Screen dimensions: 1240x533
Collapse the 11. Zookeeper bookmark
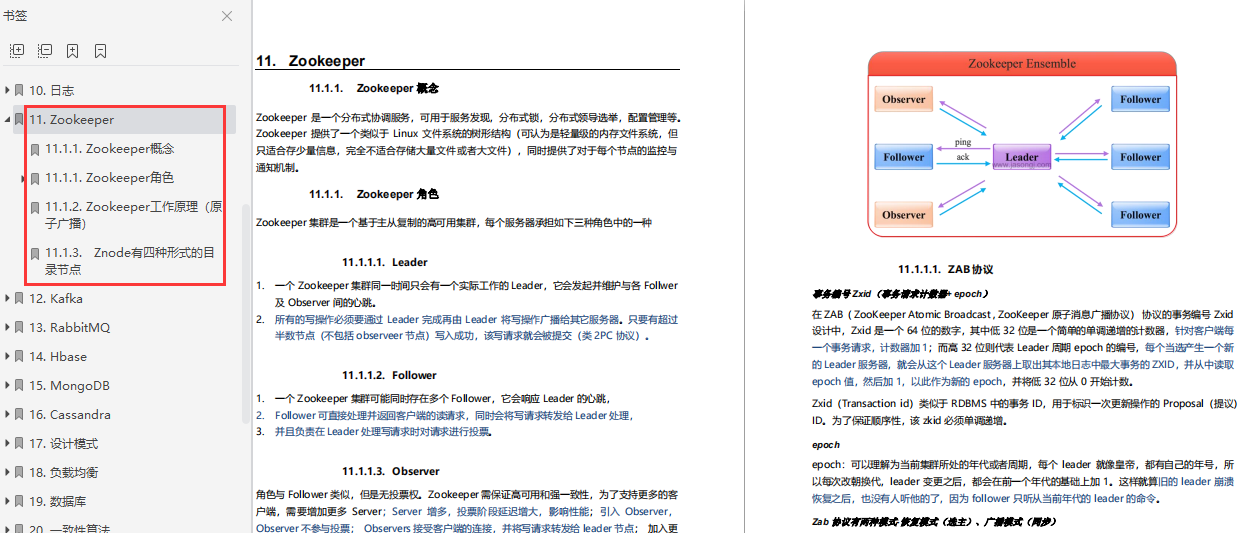(7, 119)
